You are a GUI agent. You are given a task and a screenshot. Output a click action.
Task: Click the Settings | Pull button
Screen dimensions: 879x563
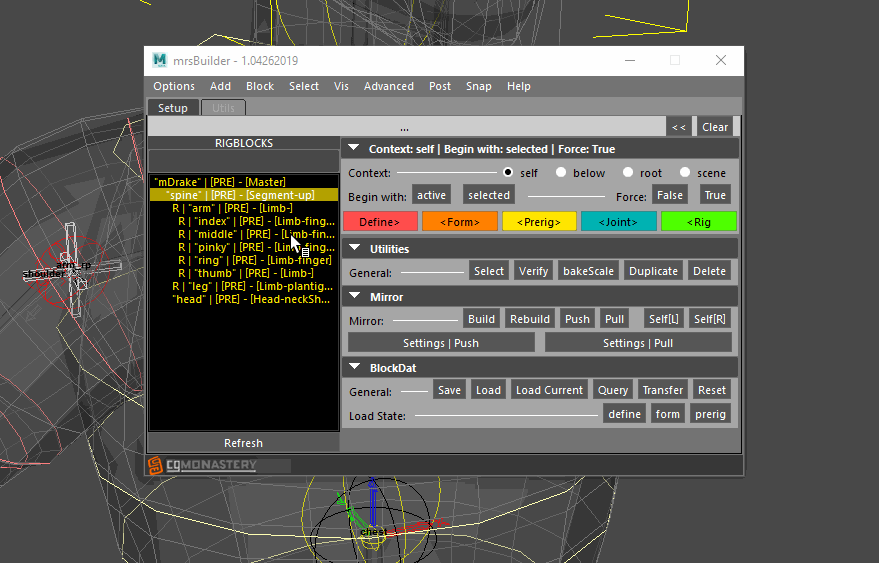point(638,343)
